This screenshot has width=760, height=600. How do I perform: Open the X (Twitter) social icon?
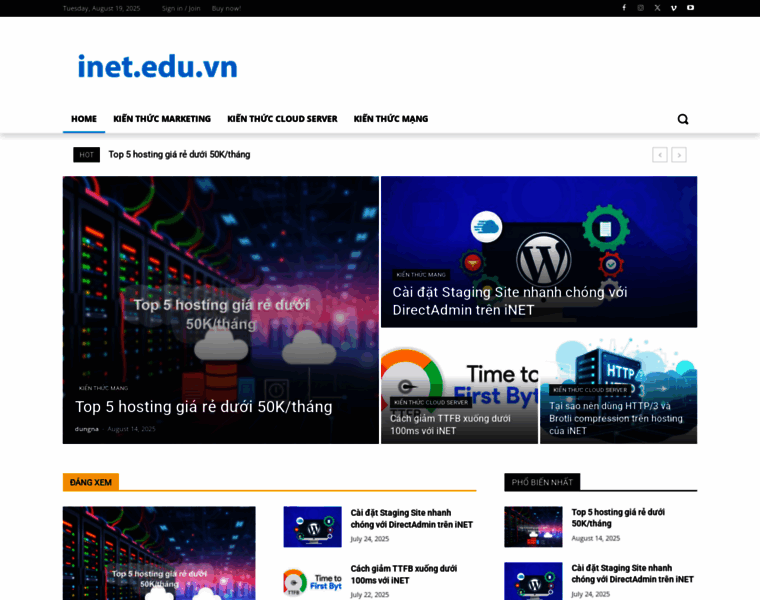coord(657,8)
